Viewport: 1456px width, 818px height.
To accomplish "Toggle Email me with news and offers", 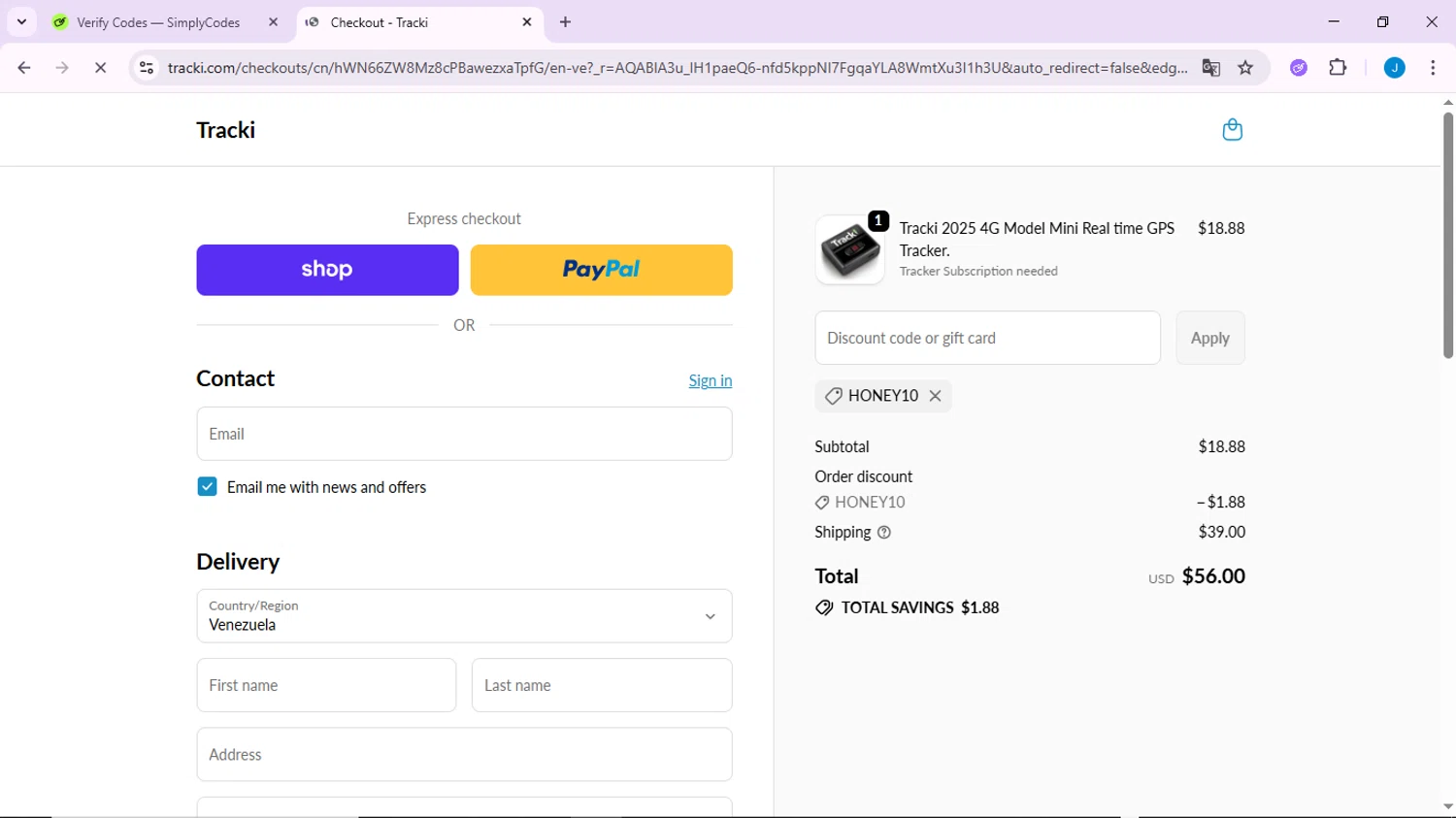I will coord(207,487).
